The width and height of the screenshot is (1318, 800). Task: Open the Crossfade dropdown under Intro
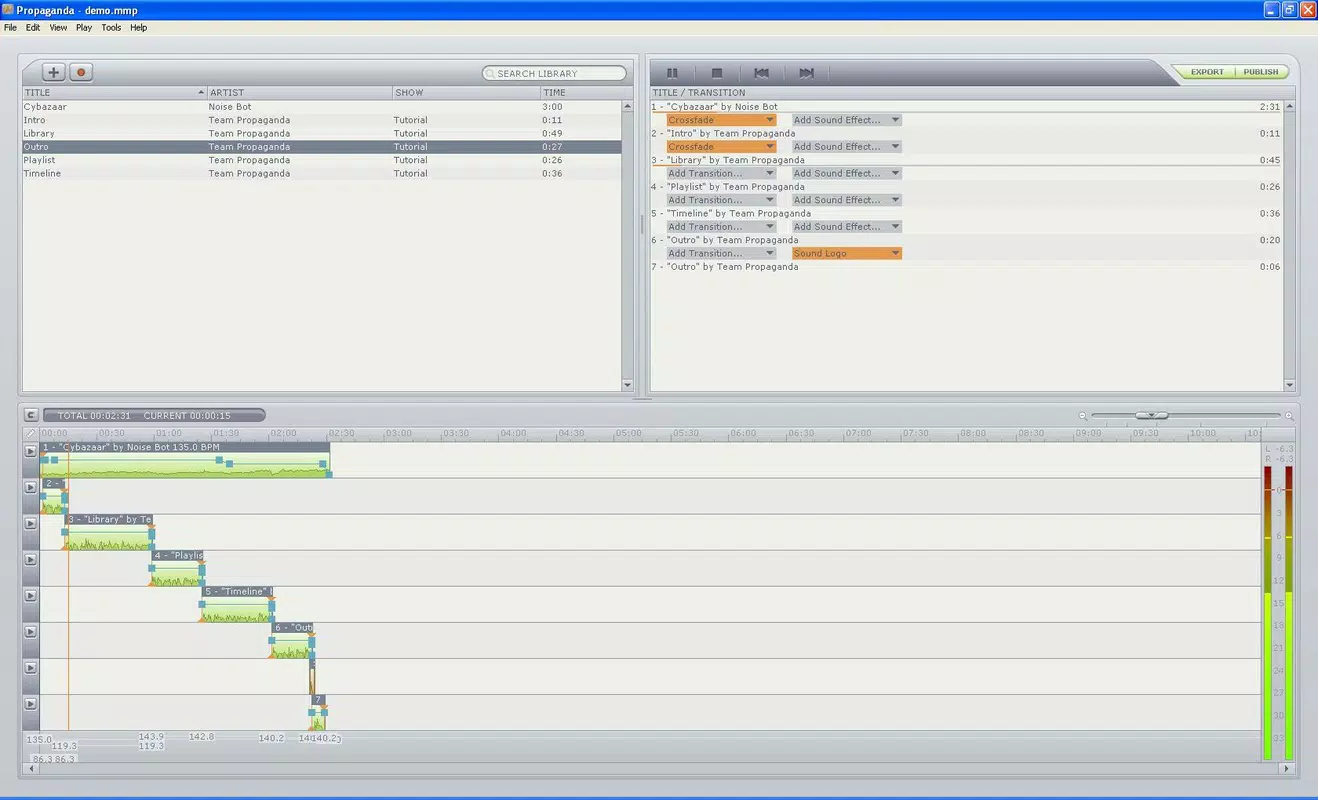[x=721, y=147]
